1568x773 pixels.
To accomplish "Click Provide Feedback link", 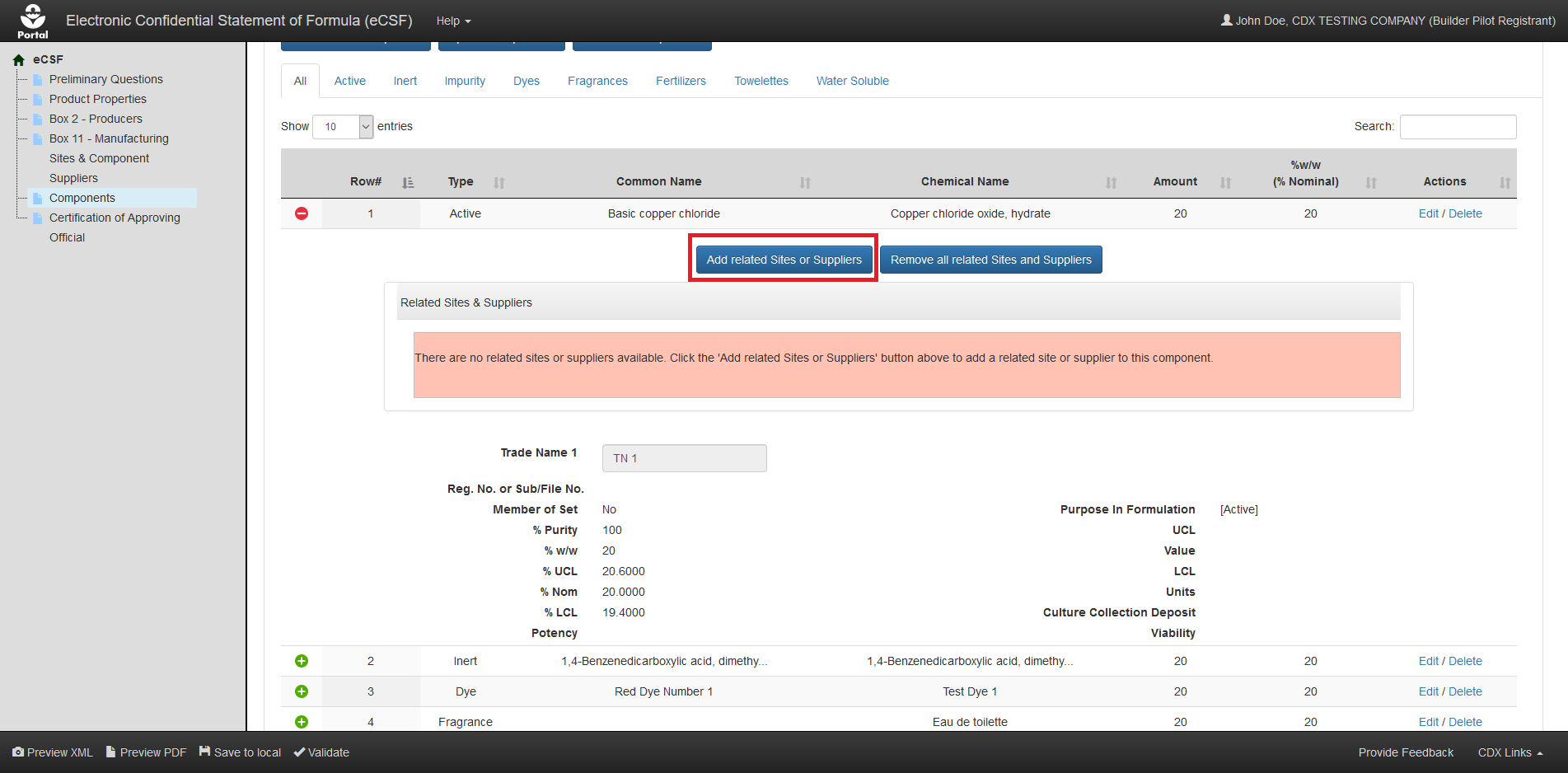I will click(x=1406, y=752).
